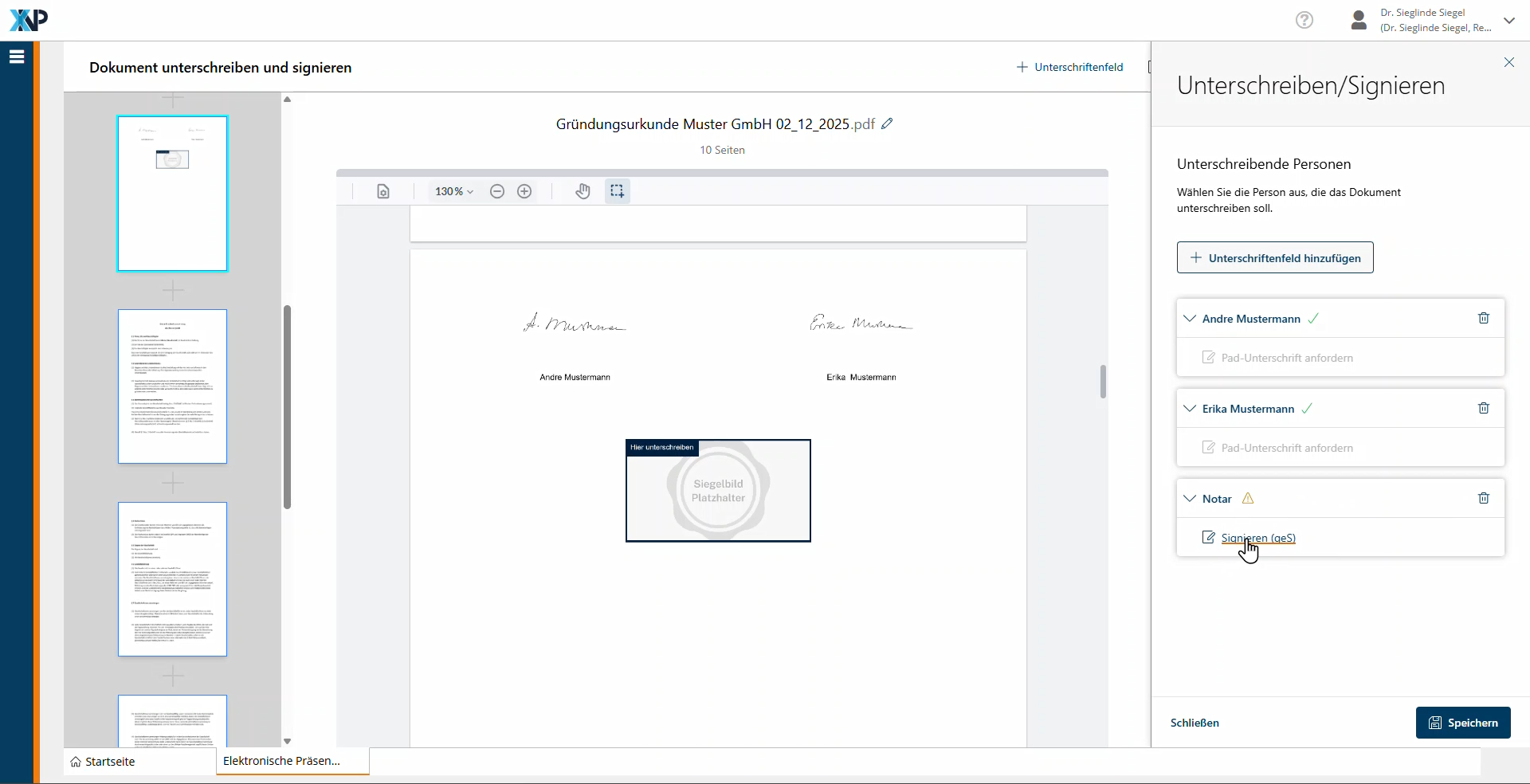The width and height of the screenshot is (1530, 784).
Task: Delete Andre Mustermann signature entry
Action: point(1483,318)
